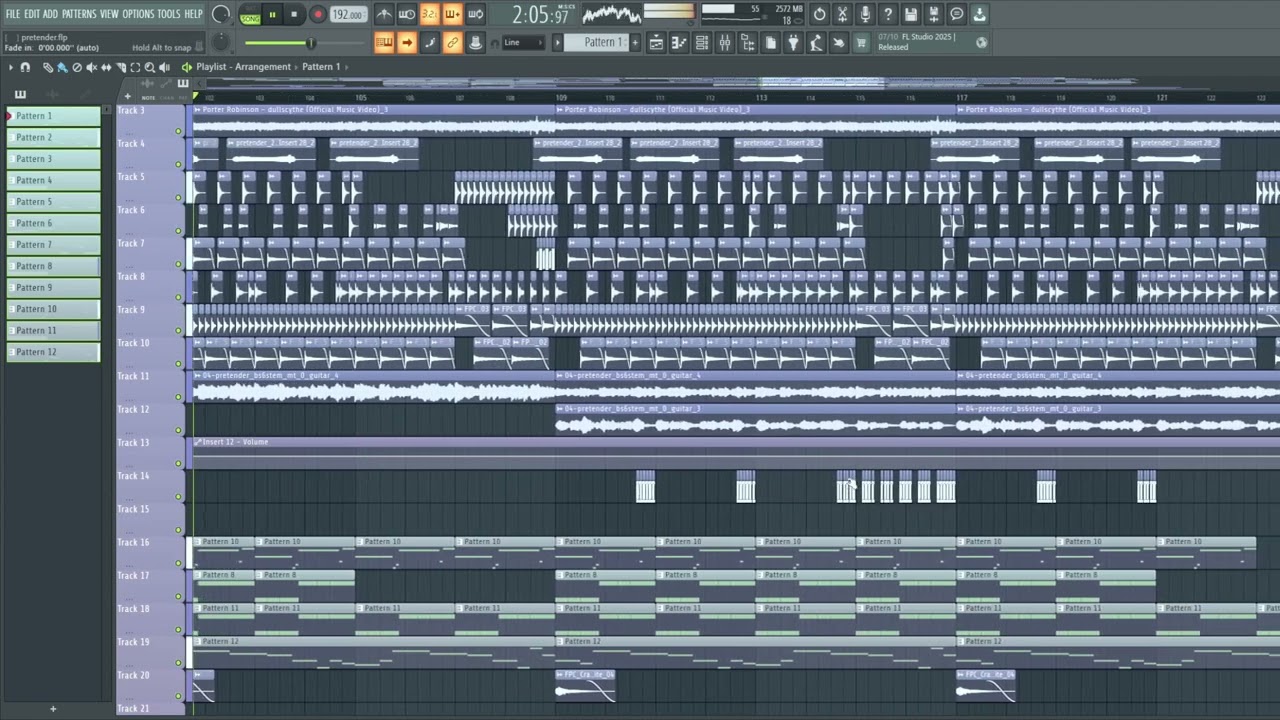Click the FL Studio 2025 news panel
Screen dimensions: 1280x720
[932, 42]
